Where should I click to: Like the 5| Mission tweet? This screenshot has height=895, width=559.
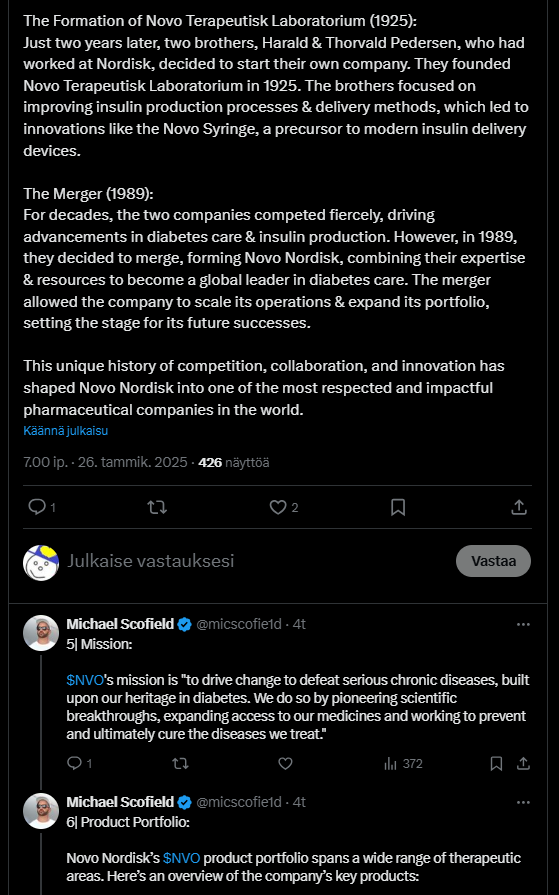285,763
